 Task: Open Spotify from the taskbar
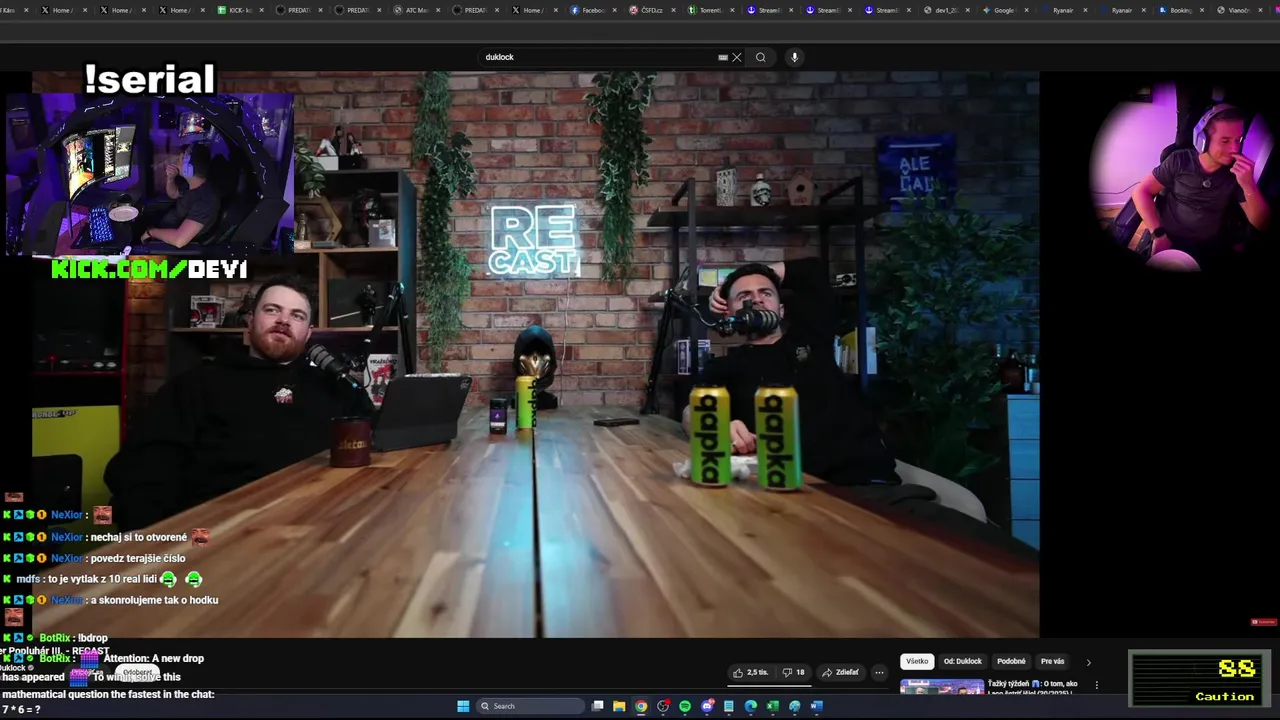point(685,706)
